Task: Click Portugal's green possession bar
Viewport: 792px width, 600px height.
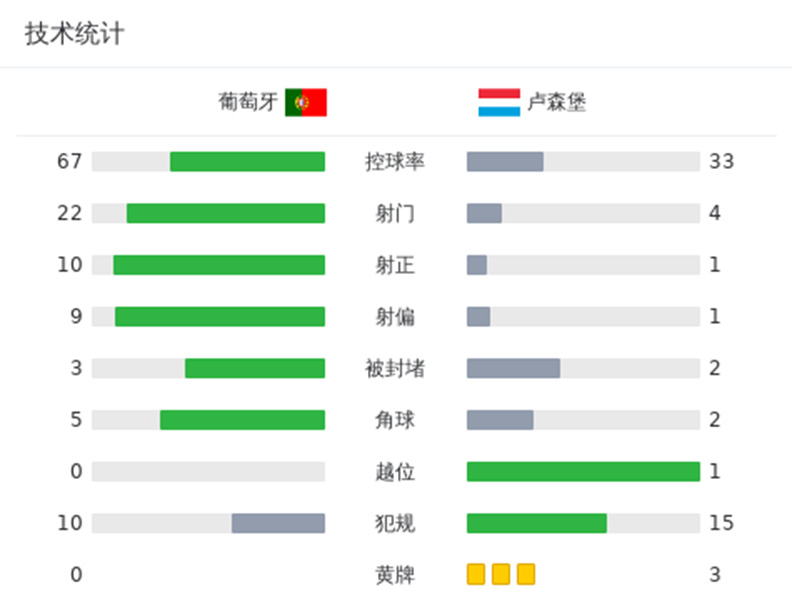Action: [247, 161]
